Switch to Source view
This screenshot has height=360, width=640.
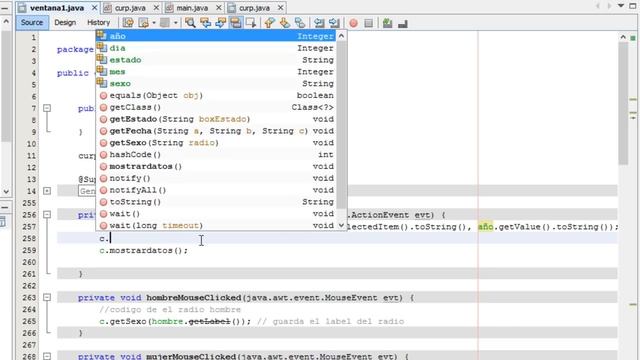coord(32,23)
